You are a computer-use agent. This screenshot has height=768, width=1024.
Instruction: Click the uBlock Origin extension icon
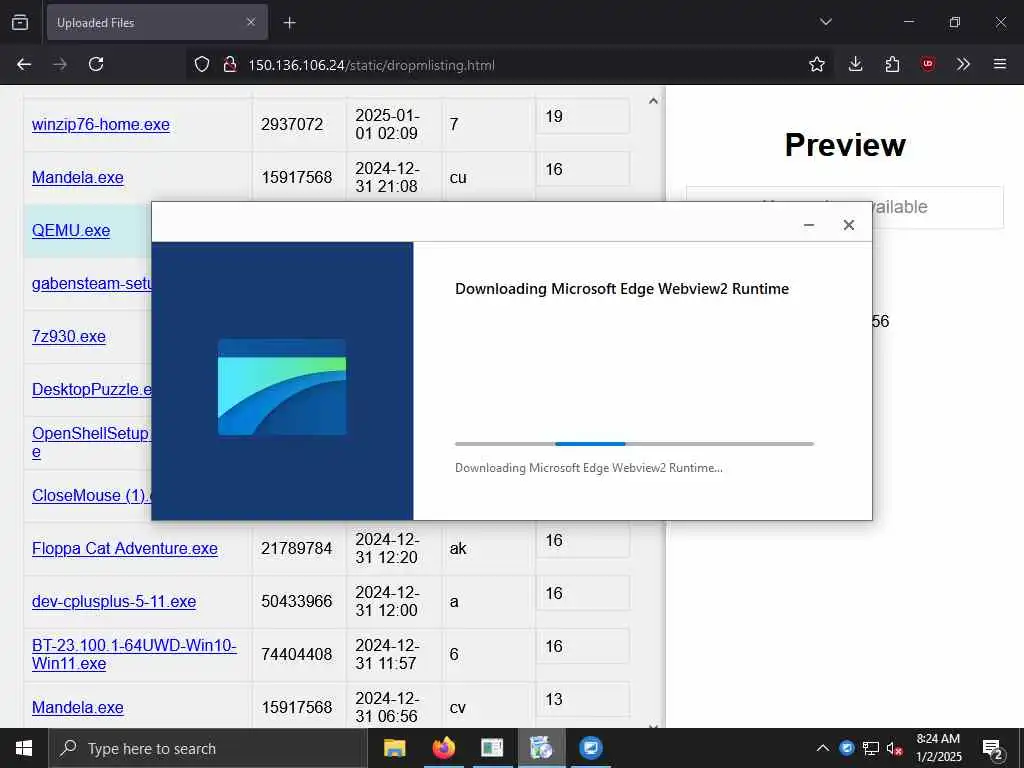click(x=927, y=64)
